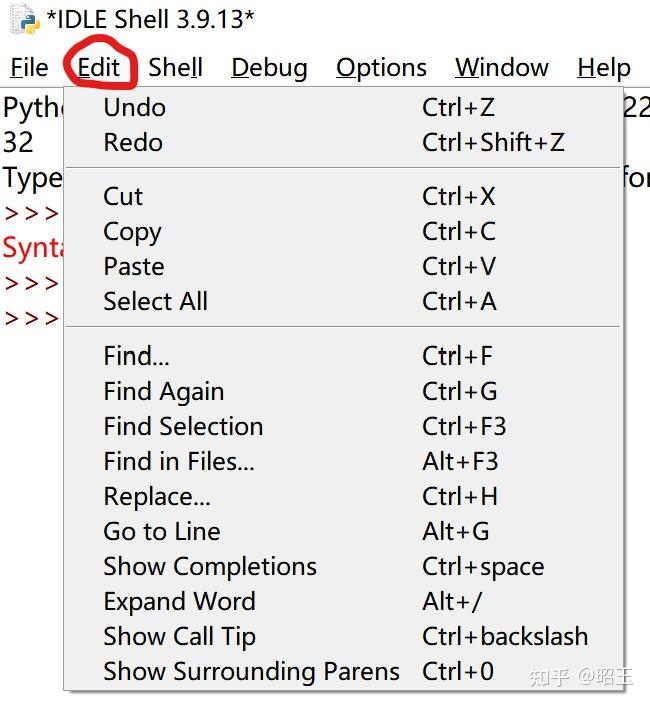Select the Copy menu entry
The height and width of the screenshot is (704, 650).
point(132,231)
